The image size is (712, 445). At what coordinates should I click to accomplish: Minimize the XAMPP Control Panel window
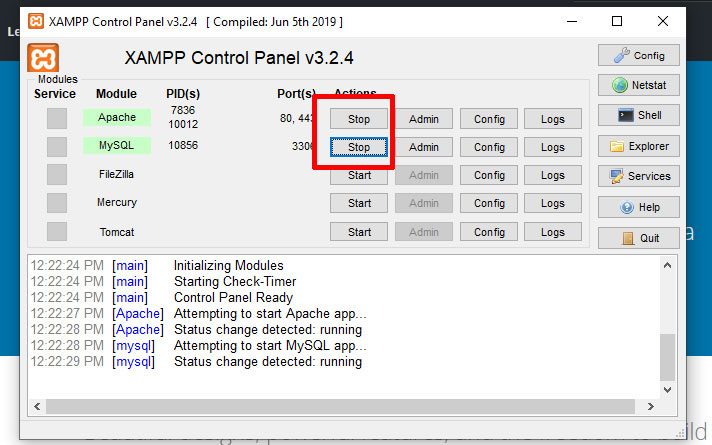pyautogui.click(x=572, y=21)
